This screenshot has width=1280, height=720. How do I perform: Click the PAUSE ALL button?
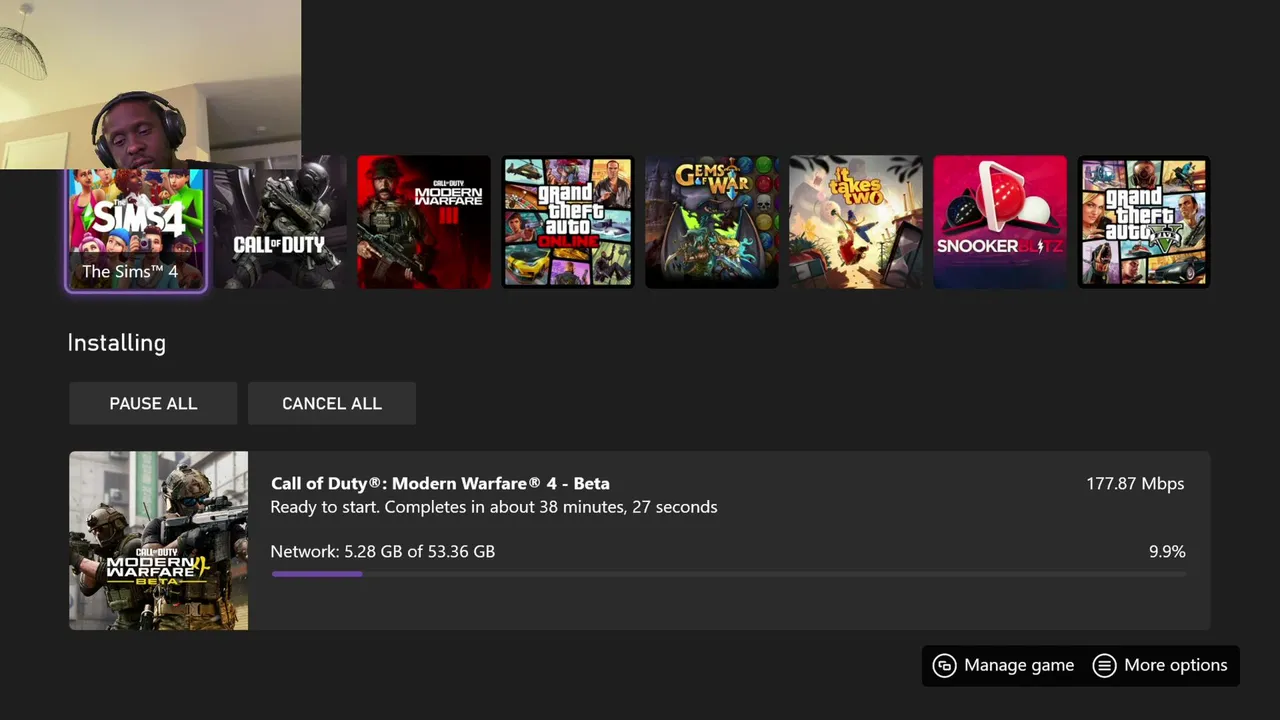[x=153, y=403]
